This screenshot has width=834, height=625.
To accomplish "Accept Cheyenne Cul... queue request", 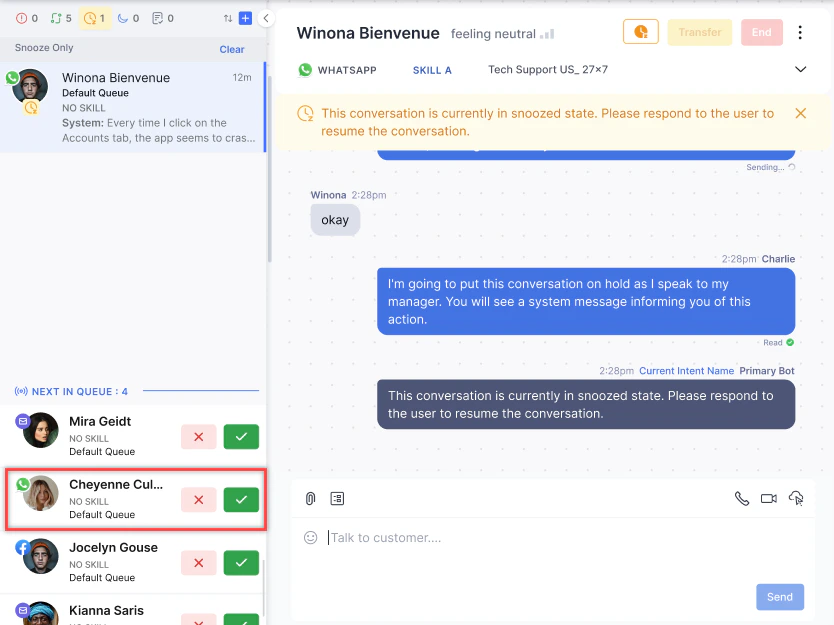I will (241, 500).
